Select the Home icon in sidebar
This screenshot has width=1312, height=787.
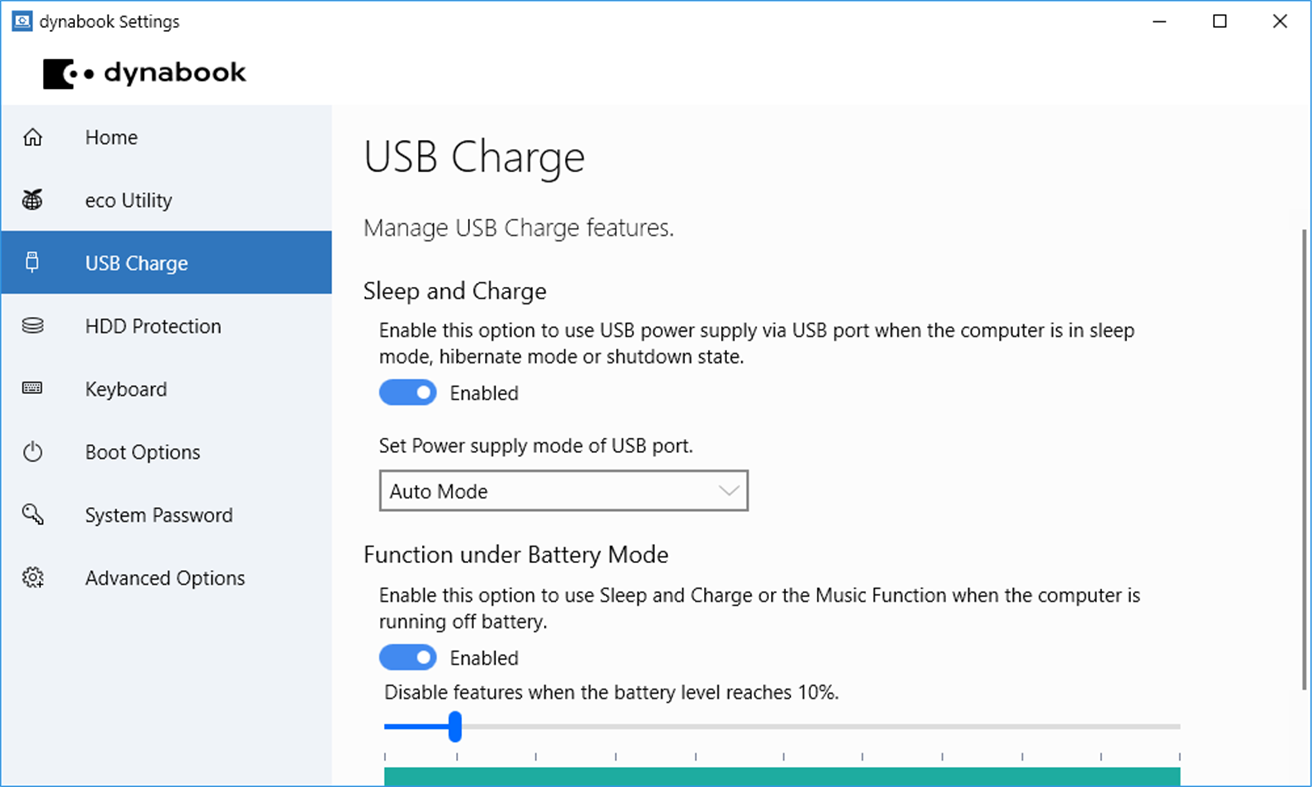33,137
